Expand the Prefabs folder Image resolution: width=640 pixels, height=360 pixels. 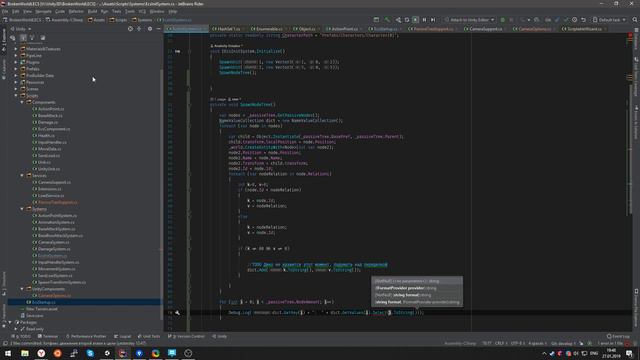point(16,69)
